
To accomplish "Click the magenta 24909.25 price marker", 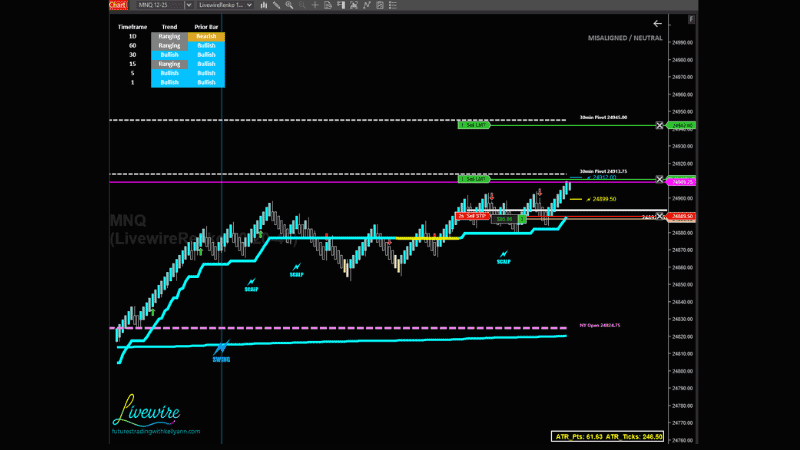I will 684,182.
